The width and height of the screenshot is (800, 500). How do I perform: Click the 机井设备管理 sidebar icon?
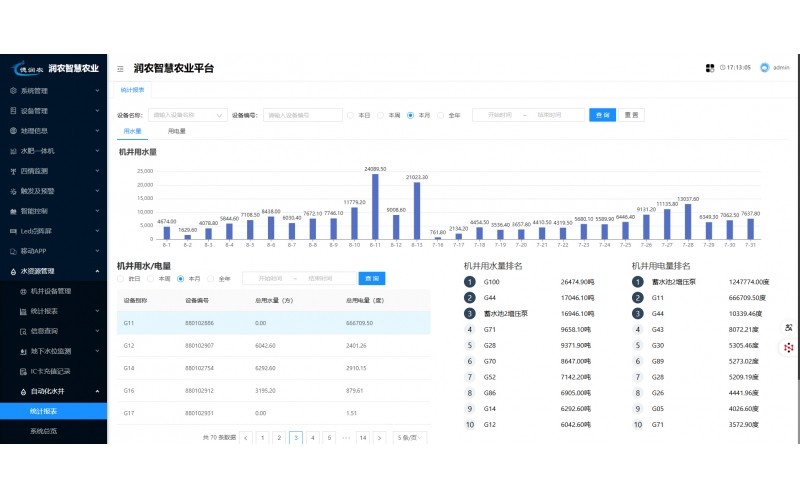(x=24, y=291)
